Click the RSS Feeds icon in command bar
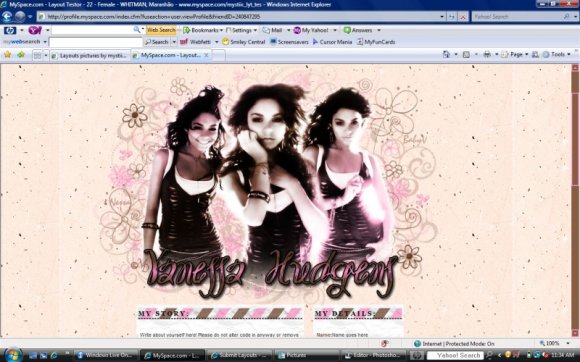Viewport: 580px width, 362px height. (x=466, y=54)
